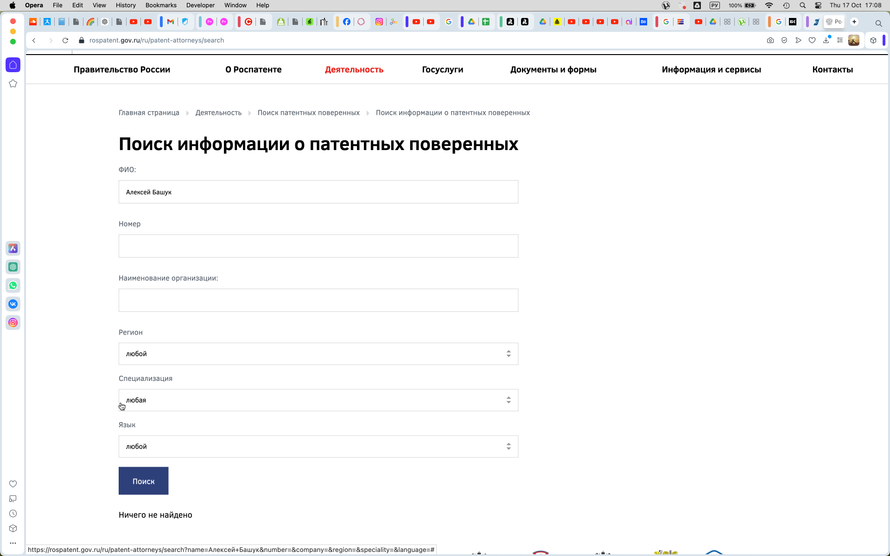Open sidebar three-dots settings

pyautogui.click(x=13, y=543)
